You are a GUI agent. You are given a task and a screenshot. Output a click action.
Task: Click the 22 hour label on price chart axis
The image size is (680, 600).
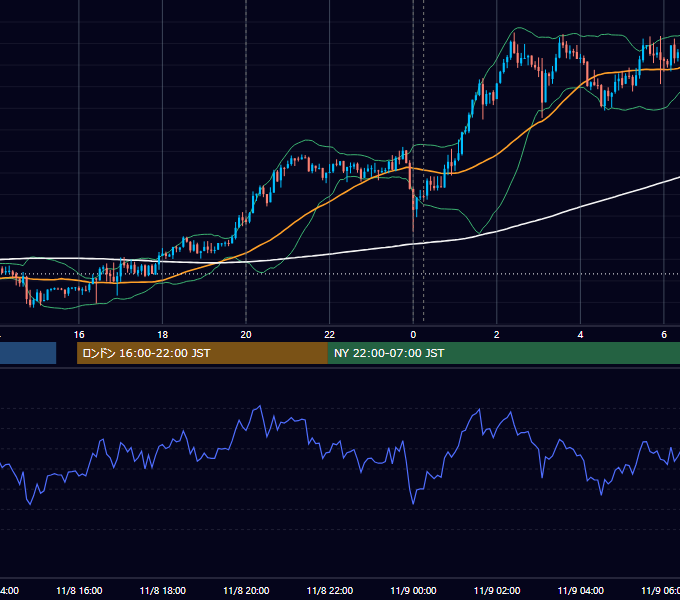coord(330,335)
